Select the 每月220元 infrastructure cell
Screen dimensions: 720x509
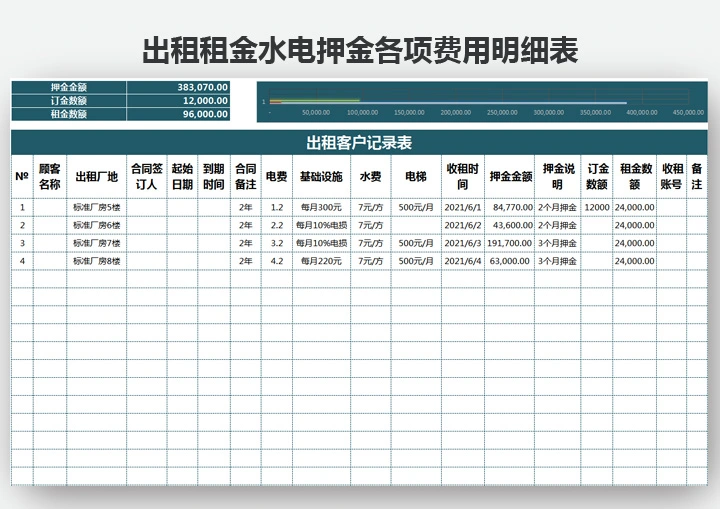point(321,261)
